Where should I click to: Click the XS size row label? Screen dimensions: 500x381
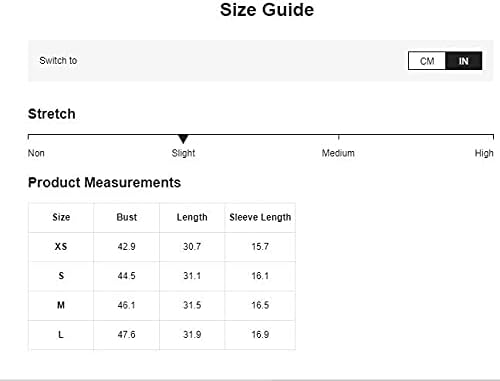pos(61,246)
